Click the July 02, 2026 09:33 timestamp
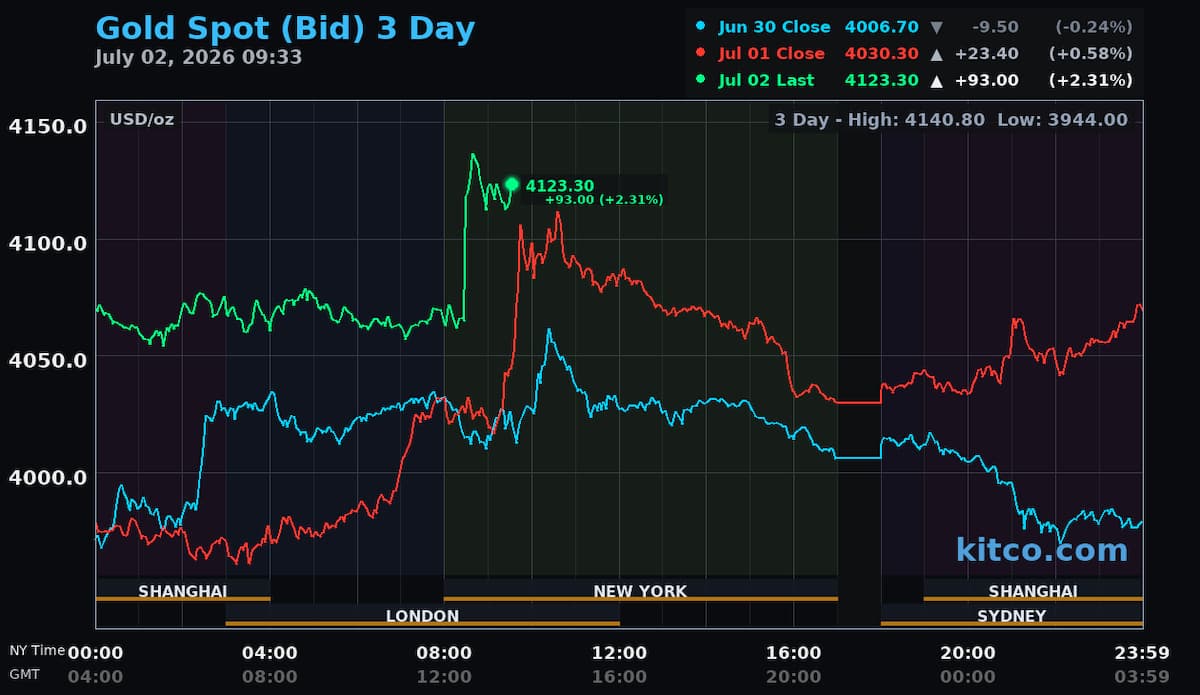Viewport: 1200px width, 695px height. [x=198, y=57]
